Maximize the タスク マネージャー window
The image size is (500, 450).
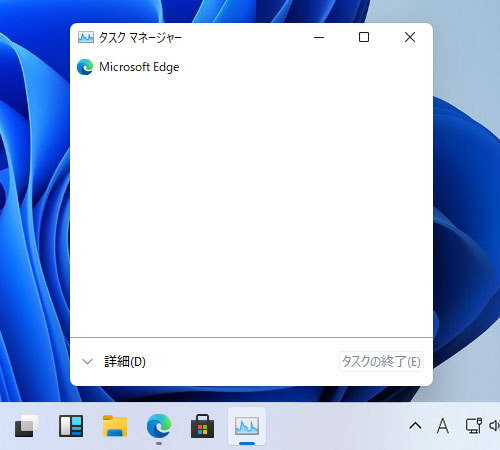(x=364, y=37)
